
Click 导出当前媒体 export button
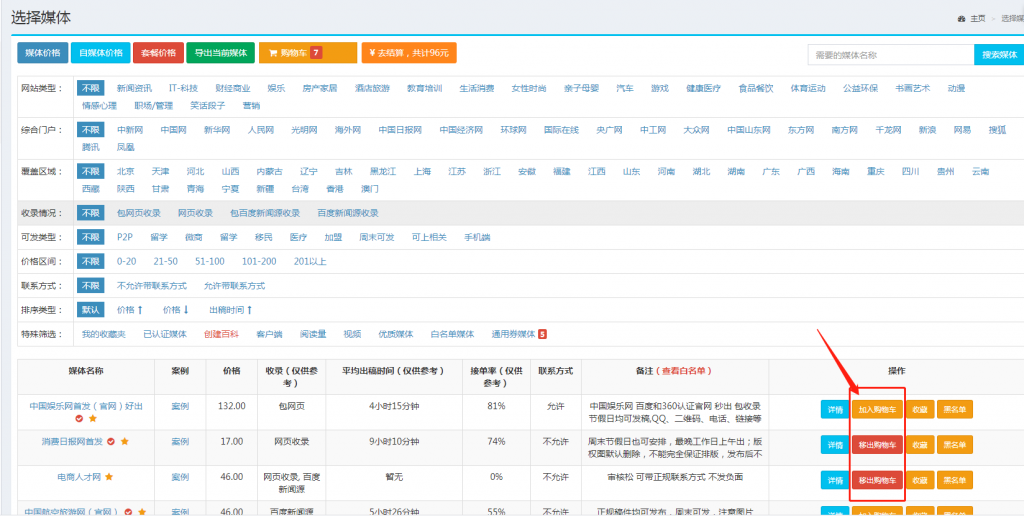pyautogui.click(x=220, y=53)
